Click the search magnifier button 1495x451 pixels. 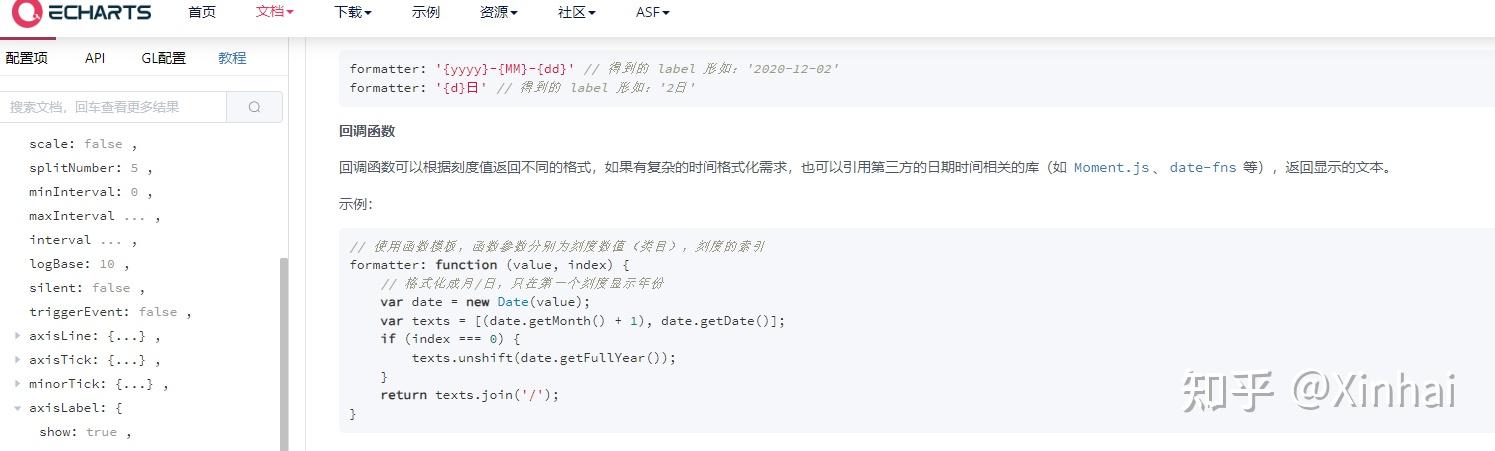pos(254,107)
